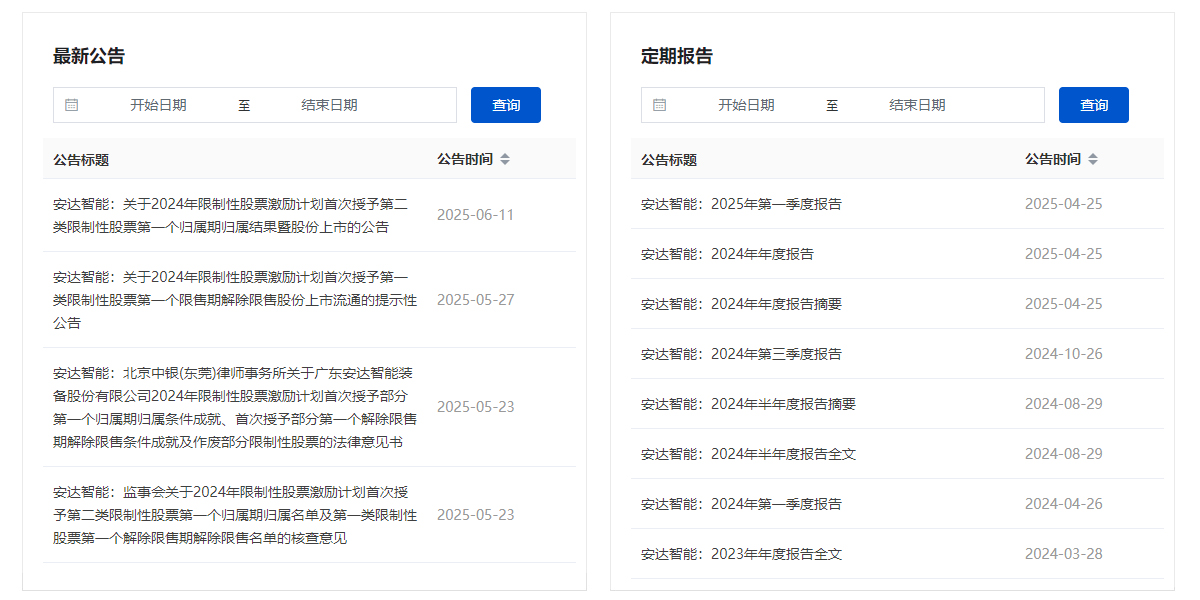Open 安达智能：2023年年度报告全文
The width and height of the screenshot is (1200, 600).
(741, 554)
